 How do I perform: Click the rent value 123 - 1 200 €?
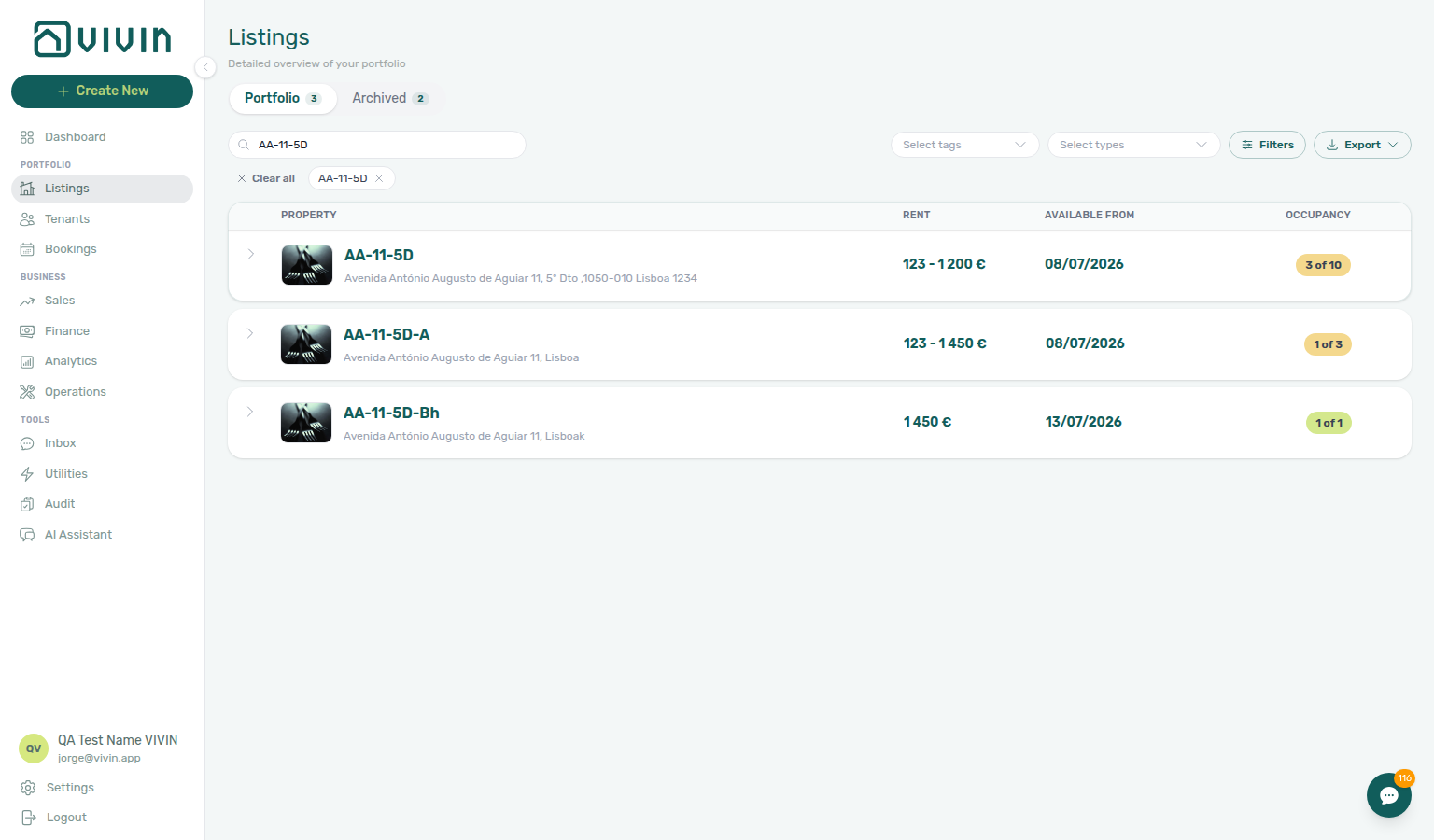[944, 264]
